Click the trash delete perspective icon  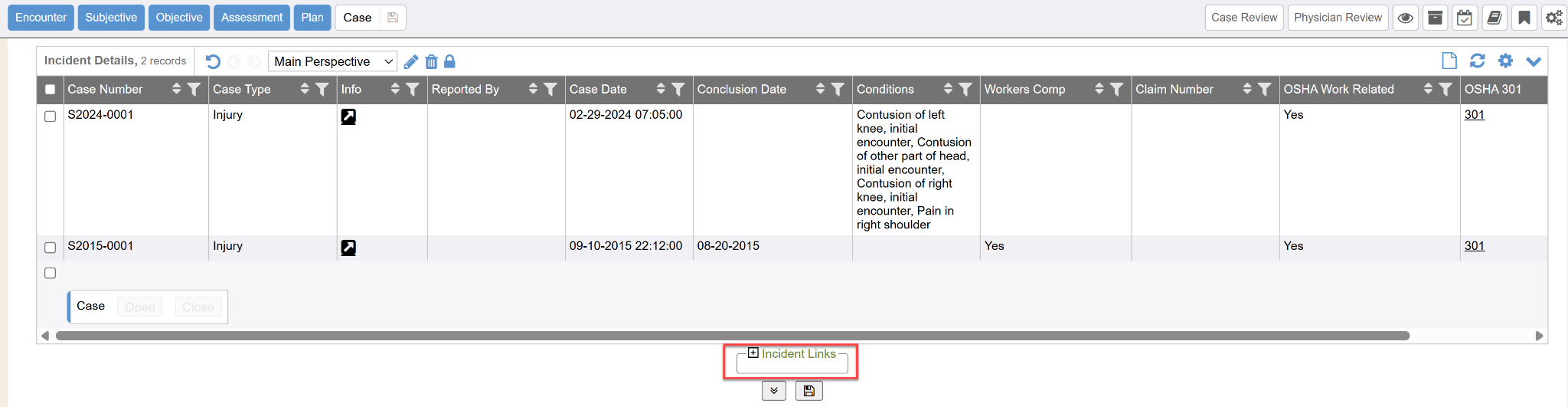point(431,61)
